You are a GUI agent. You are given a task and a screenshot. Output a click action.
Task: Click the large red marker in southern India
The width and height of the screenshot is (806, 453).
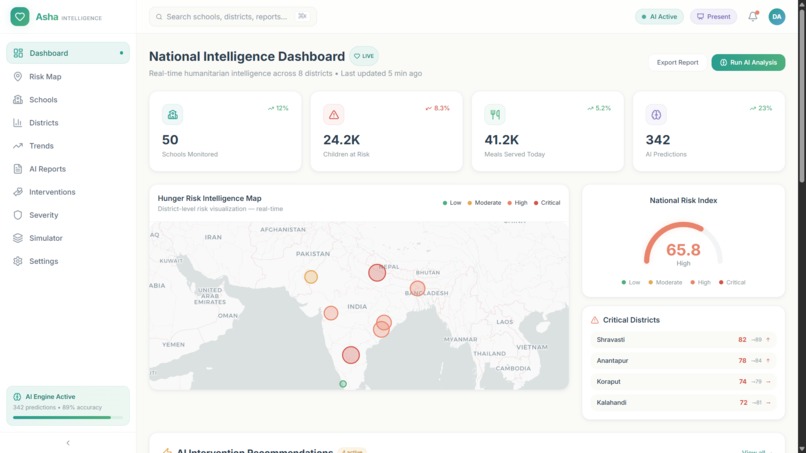click(x=351, y=355)
